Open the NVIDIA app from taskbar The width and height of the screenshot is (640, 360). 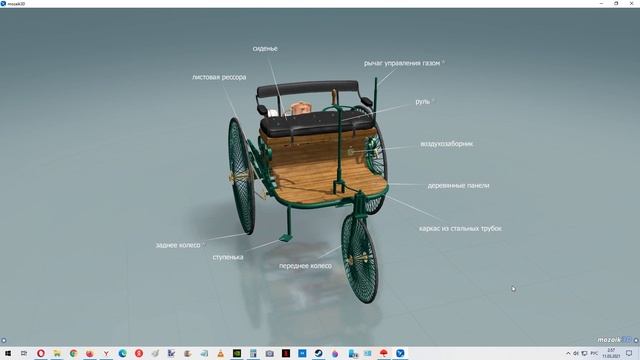point(237,353)
